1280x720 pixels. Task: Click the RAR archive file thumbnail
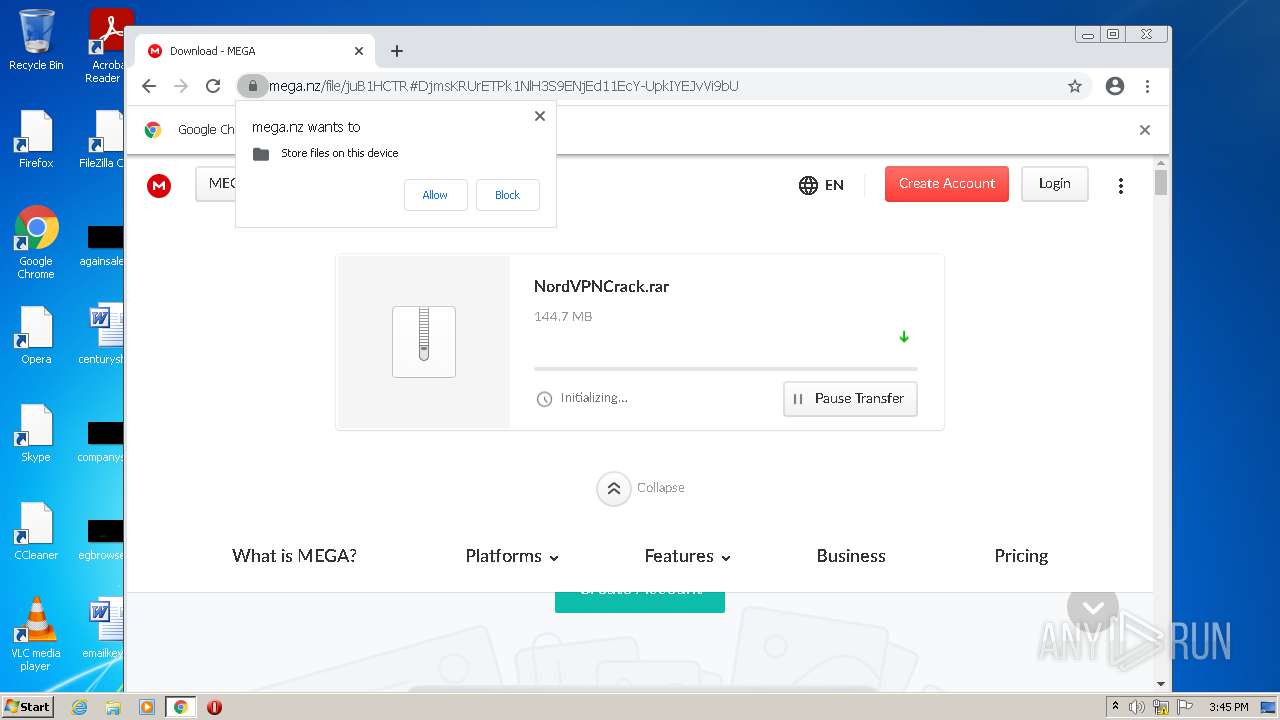pos(424,341)
